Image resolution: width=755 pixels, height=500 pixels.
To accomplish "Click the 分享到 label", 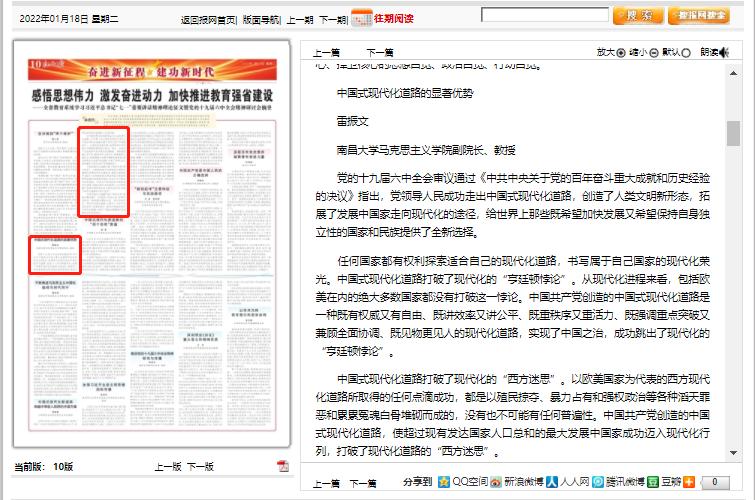I will [x=417, y=482].
